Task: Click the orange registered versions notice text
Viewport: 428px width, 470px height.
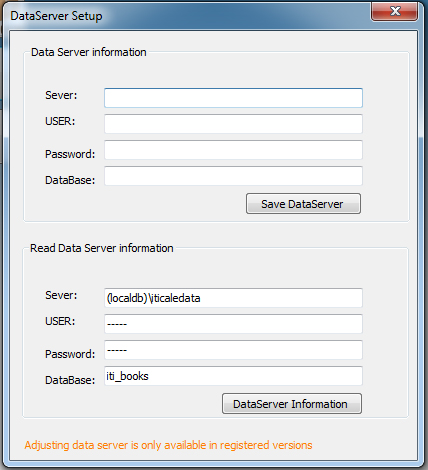Action: [168, 445]
